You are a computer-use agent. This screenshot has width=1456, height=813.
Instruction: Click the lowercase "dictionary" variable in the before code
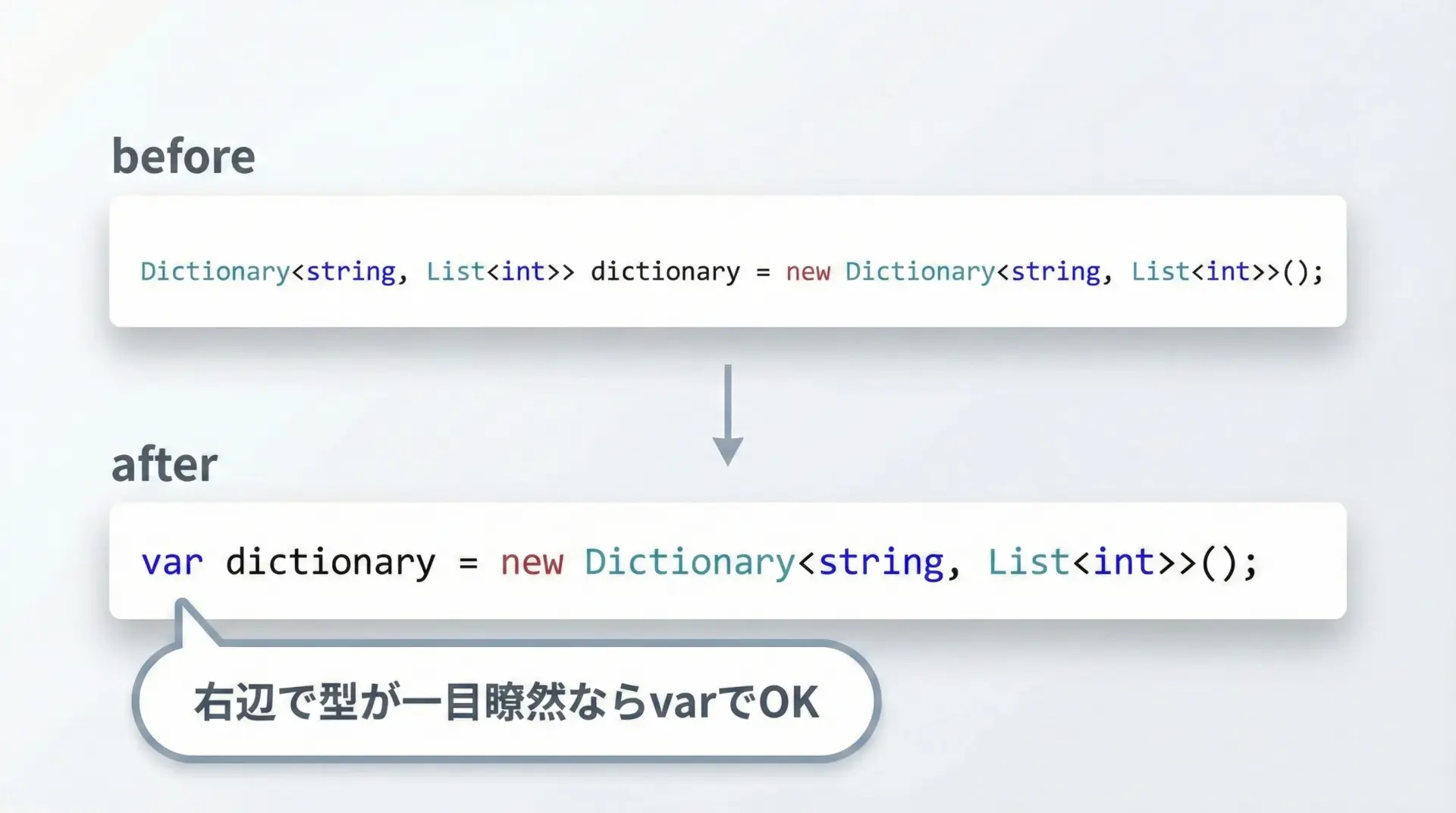point(665,272)
